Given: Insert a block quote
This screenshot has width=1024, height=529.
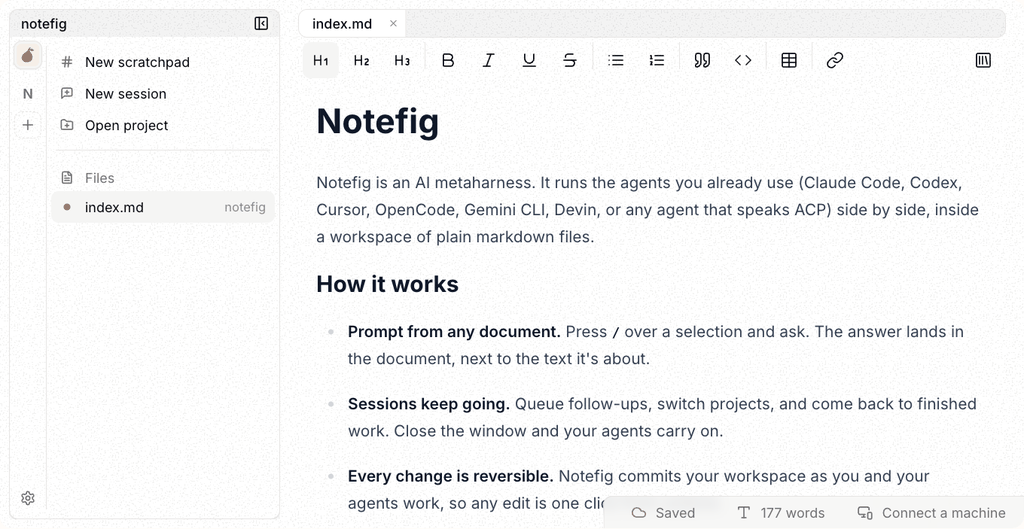Looking at the screenshot, I should pyautogui.click(x=702, y=60).
